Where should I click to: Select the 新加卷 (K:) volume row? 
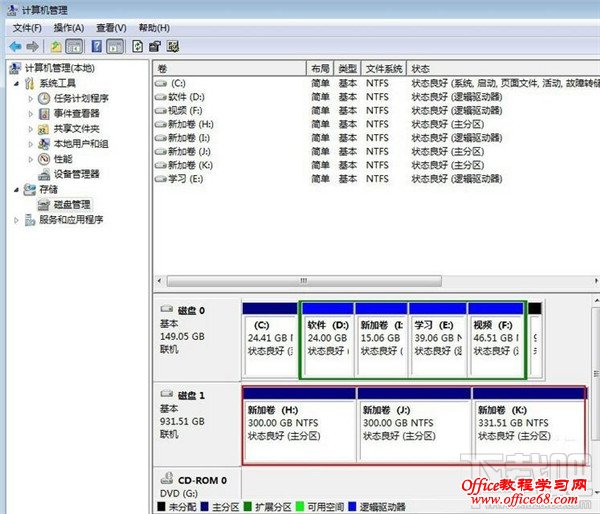377,165
